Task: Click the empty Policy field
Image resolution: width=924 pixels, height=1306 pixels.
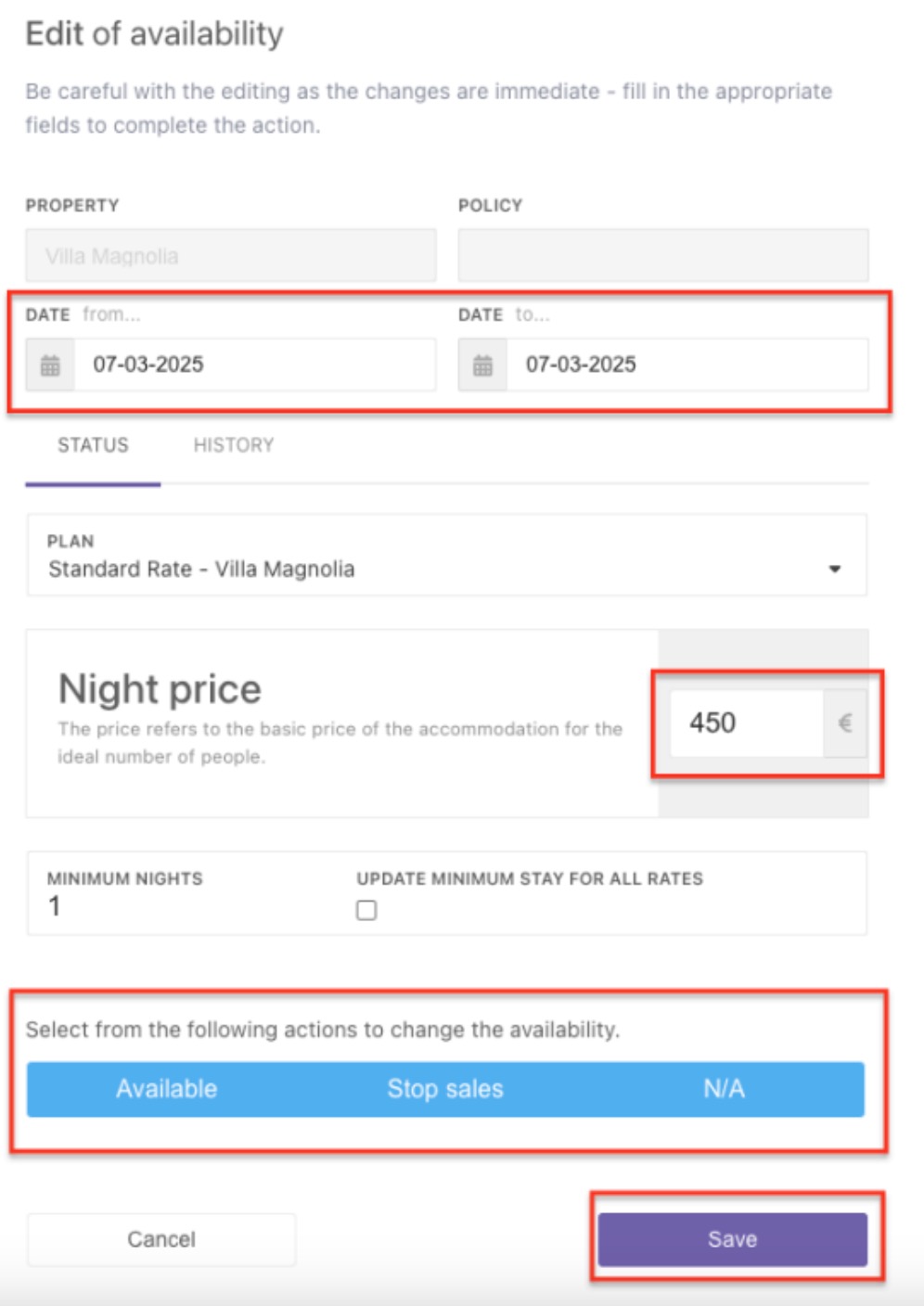Action: click(663, 256)
